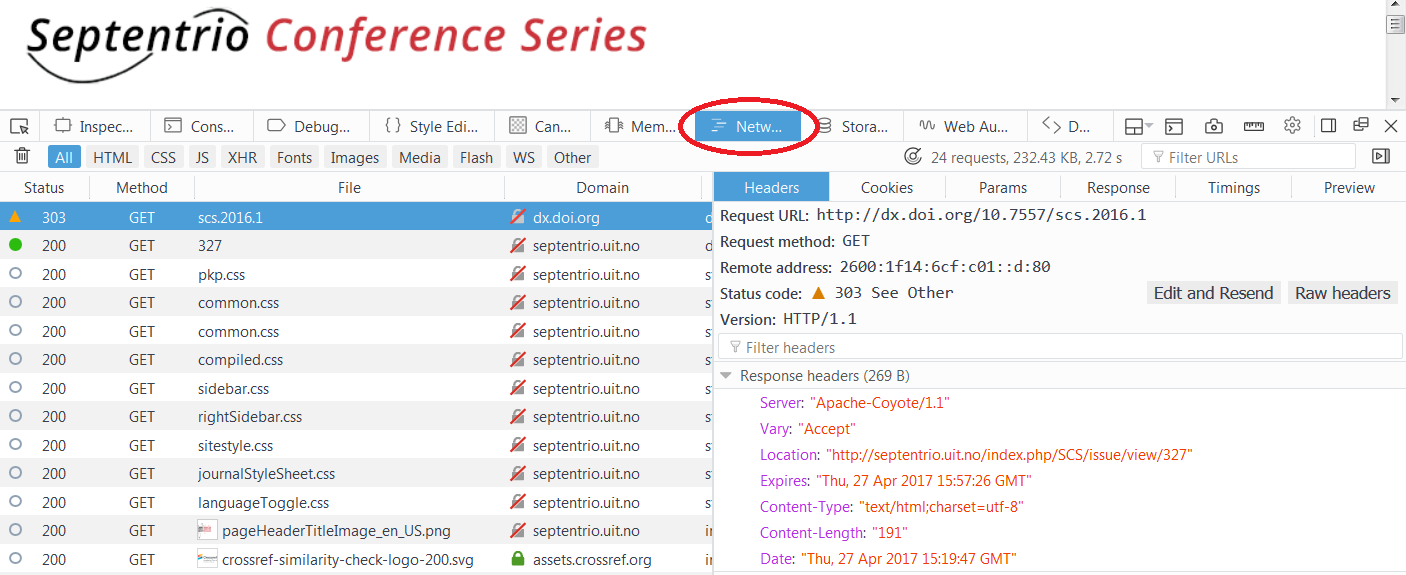Screen dimensions: 1406x575
Task: Open the crossref-similarity-check-logo-200.svg thumbnail
Action: (206, 559)
